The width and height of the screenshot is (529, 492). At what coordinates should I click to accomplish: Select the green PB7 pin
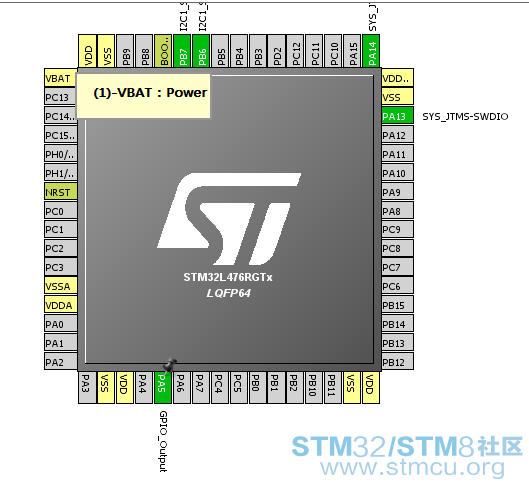pos(182,51)
